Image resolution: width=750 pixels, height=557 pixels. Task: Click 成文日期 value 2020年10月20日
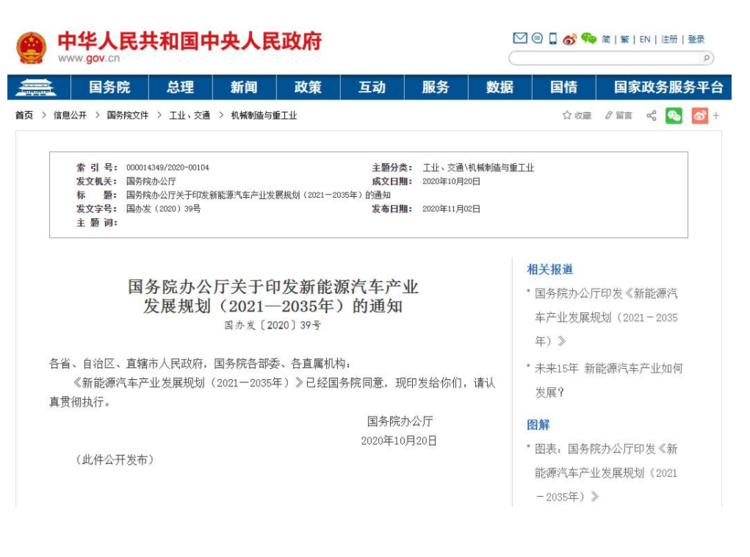coord(451,181)
